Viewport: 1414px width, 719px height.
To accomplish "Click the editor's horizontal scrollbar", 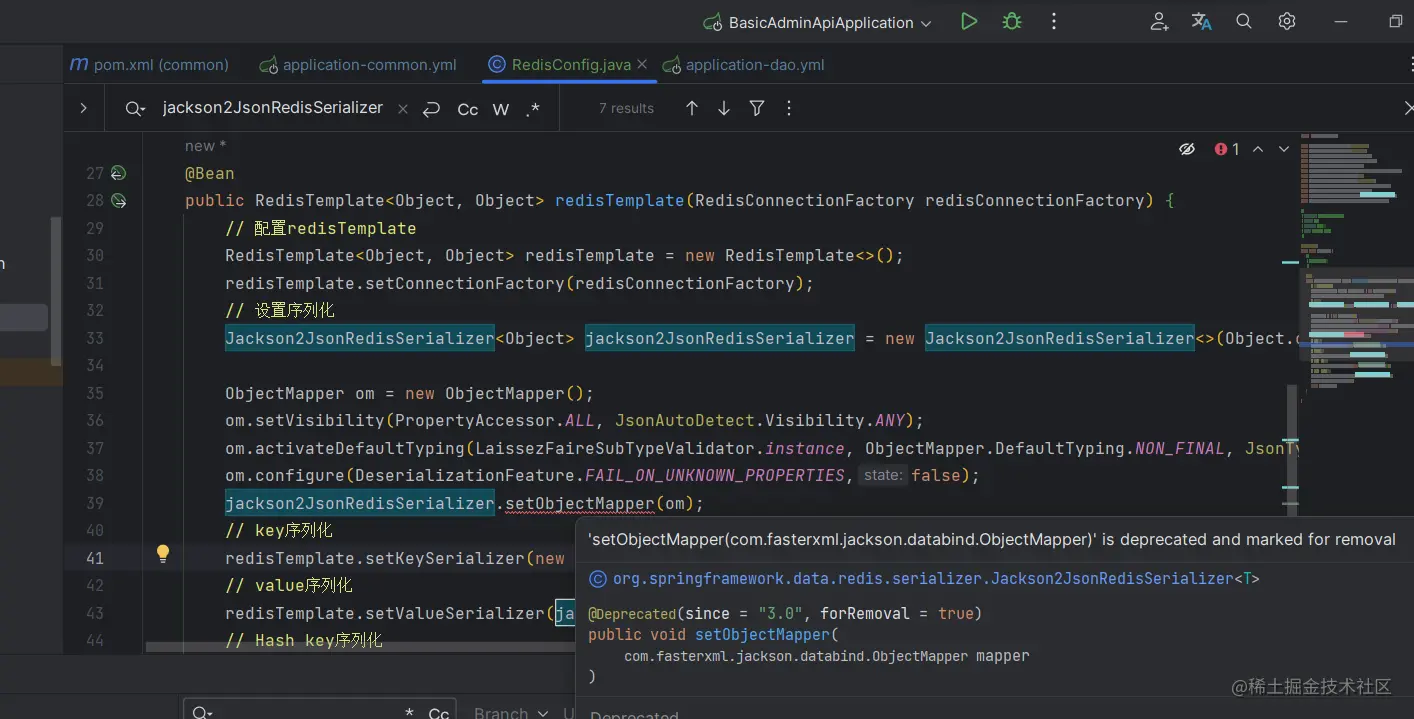I will [x=360, y=647].
